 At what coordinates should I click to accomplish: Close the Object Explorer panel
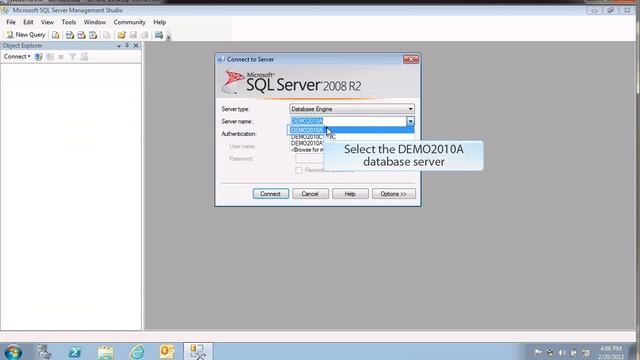point(136,46)
